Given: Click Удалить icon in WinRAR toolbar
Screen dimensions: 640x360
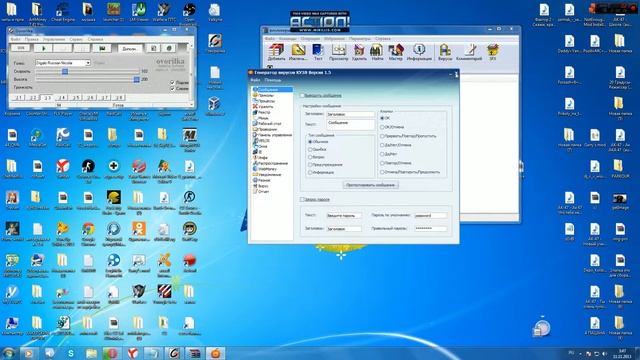Looking at the screenshot, I should 359,53.
